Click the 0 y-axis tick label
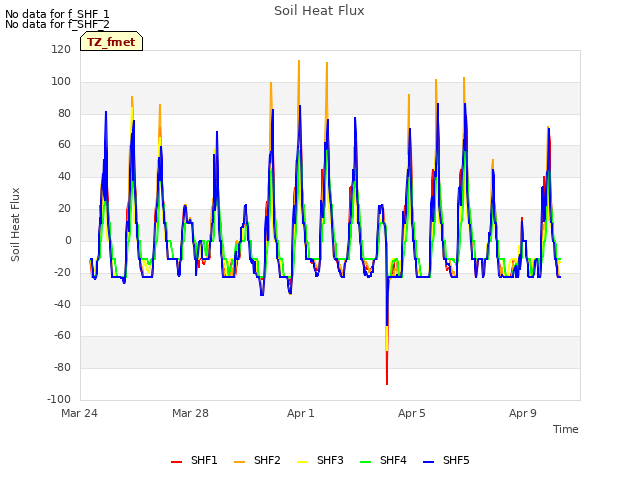Viewport: 640px width, 480px height. 68,240
